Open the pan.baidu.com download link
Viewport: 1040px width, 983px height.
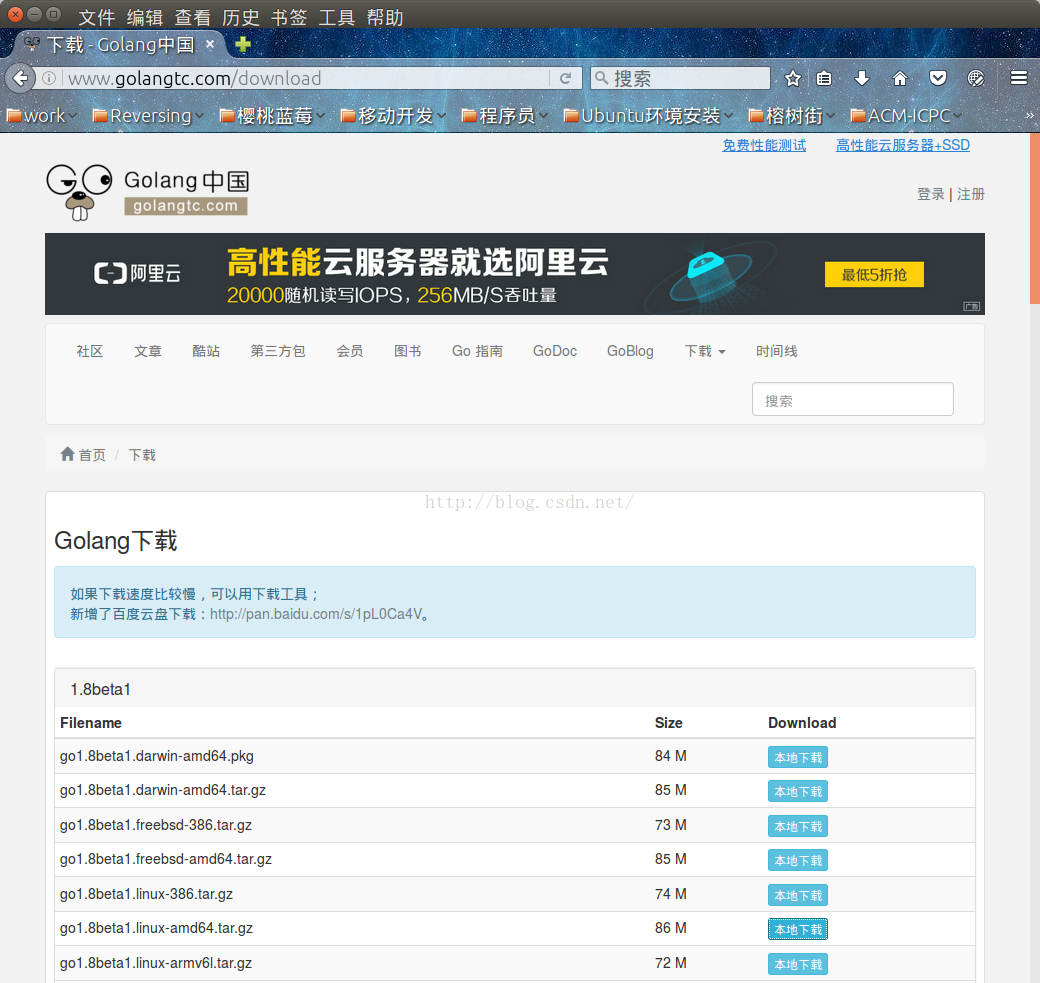tap(316, 614)
